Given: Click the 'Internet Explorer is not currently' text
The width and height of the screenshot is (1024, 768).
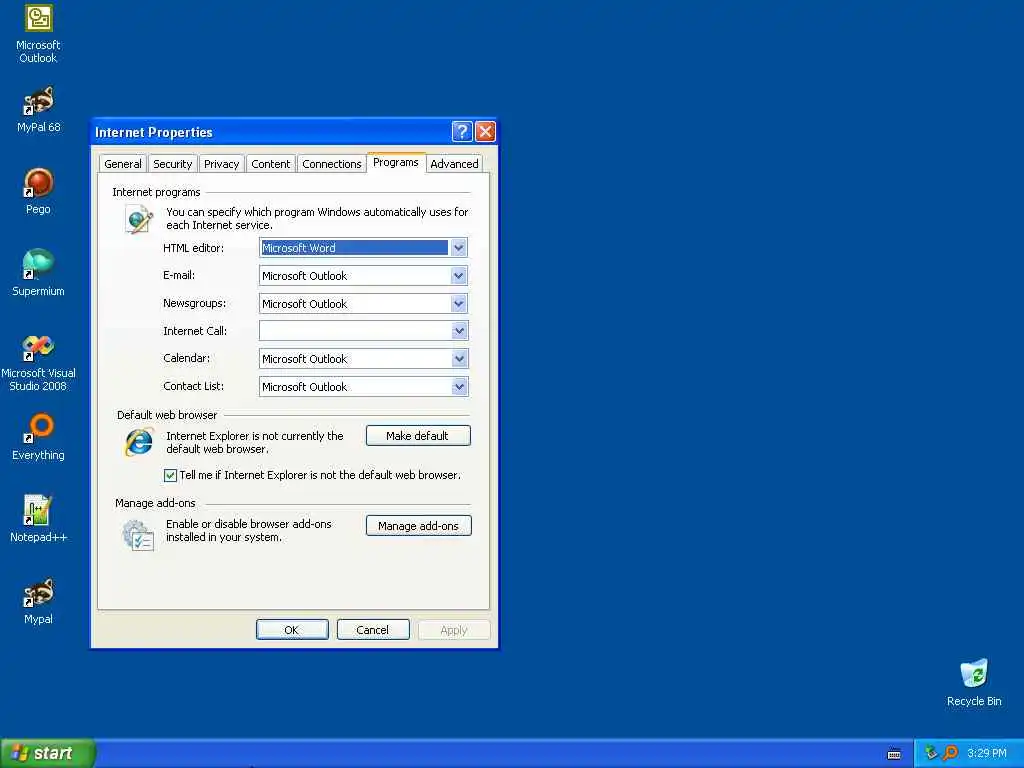Looking at the screenshot, I should (255, 442).
